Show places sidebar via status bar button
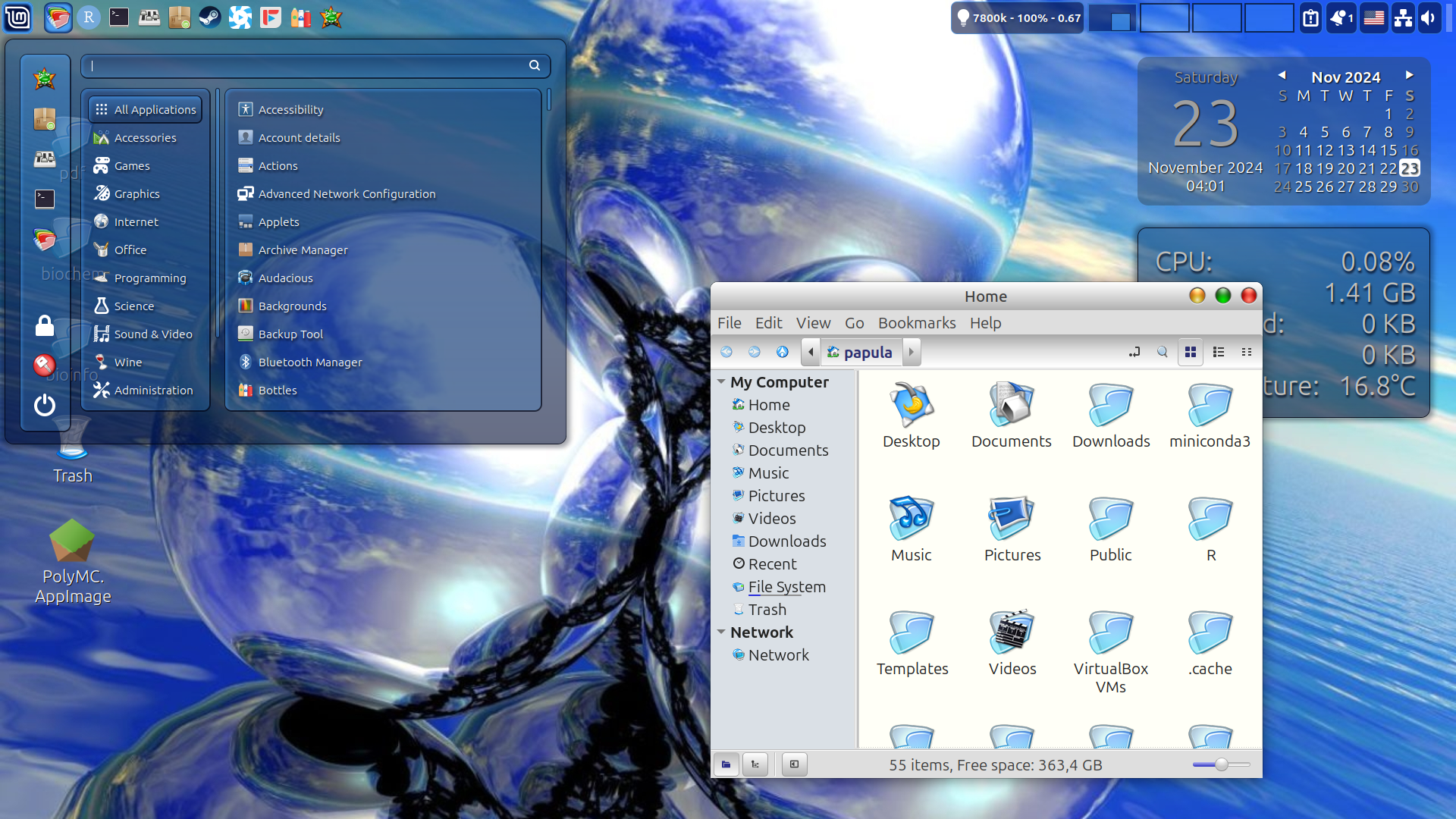1456x819 pixels. coord(726,764)
